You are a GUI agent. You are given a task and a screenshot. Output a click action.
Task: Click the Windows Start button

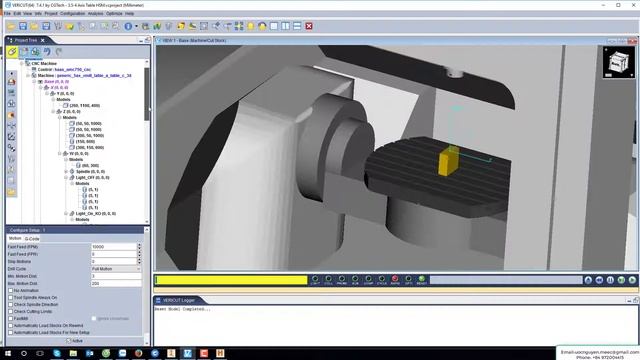(8, 353)
